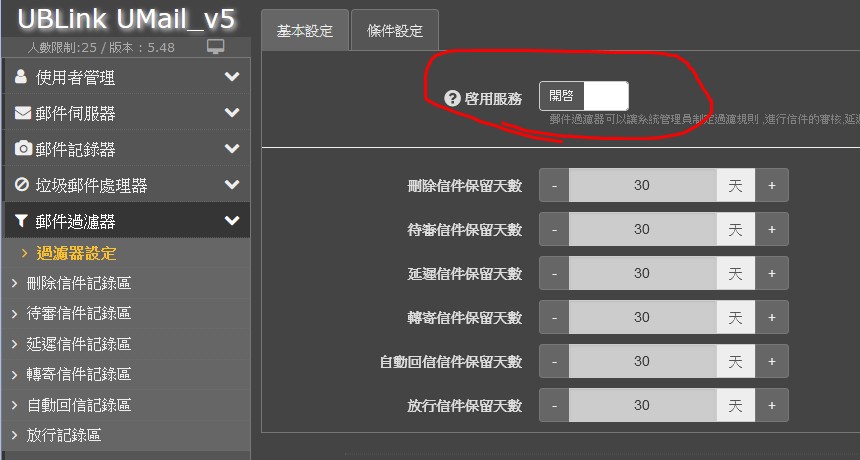860x460 pixels.
Task: Open 刪除信件記錄區 in the sidebar
Action: click(x=79, y=283)
